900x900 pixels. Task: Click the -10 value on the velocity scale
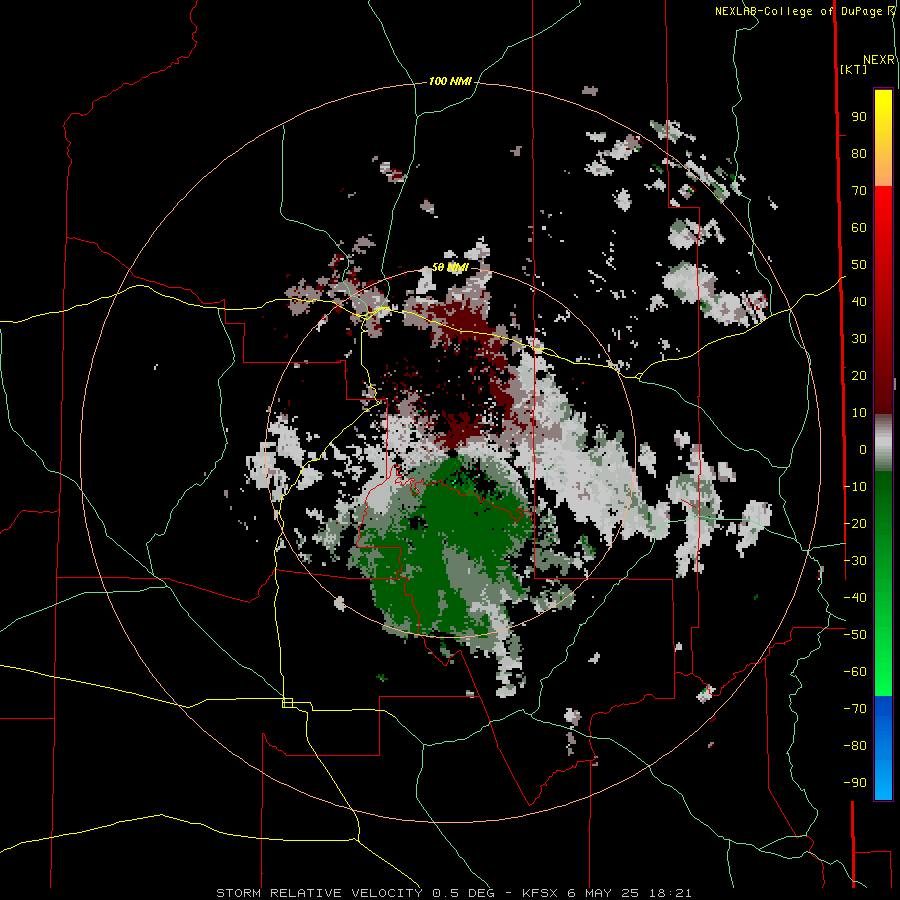point(855,487)
